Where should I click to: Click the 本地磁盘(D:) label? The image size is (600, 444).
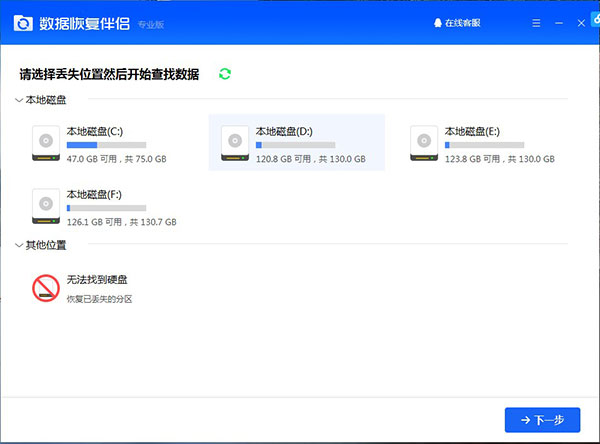pos(284,132)
